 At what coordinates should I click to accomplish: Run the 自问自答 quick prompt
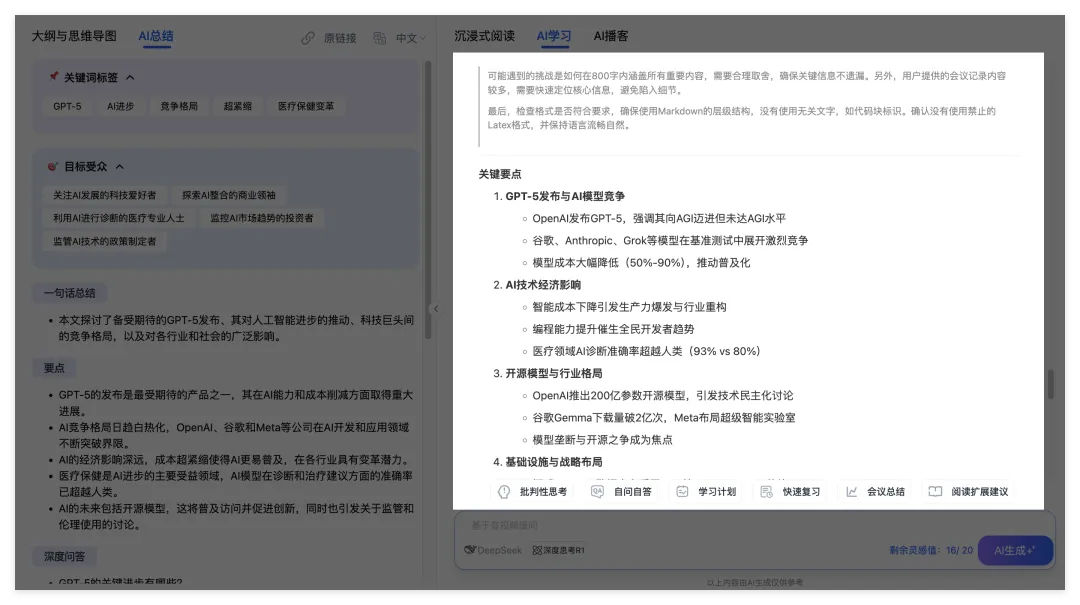pyautogui.click(x=621, y=491)
